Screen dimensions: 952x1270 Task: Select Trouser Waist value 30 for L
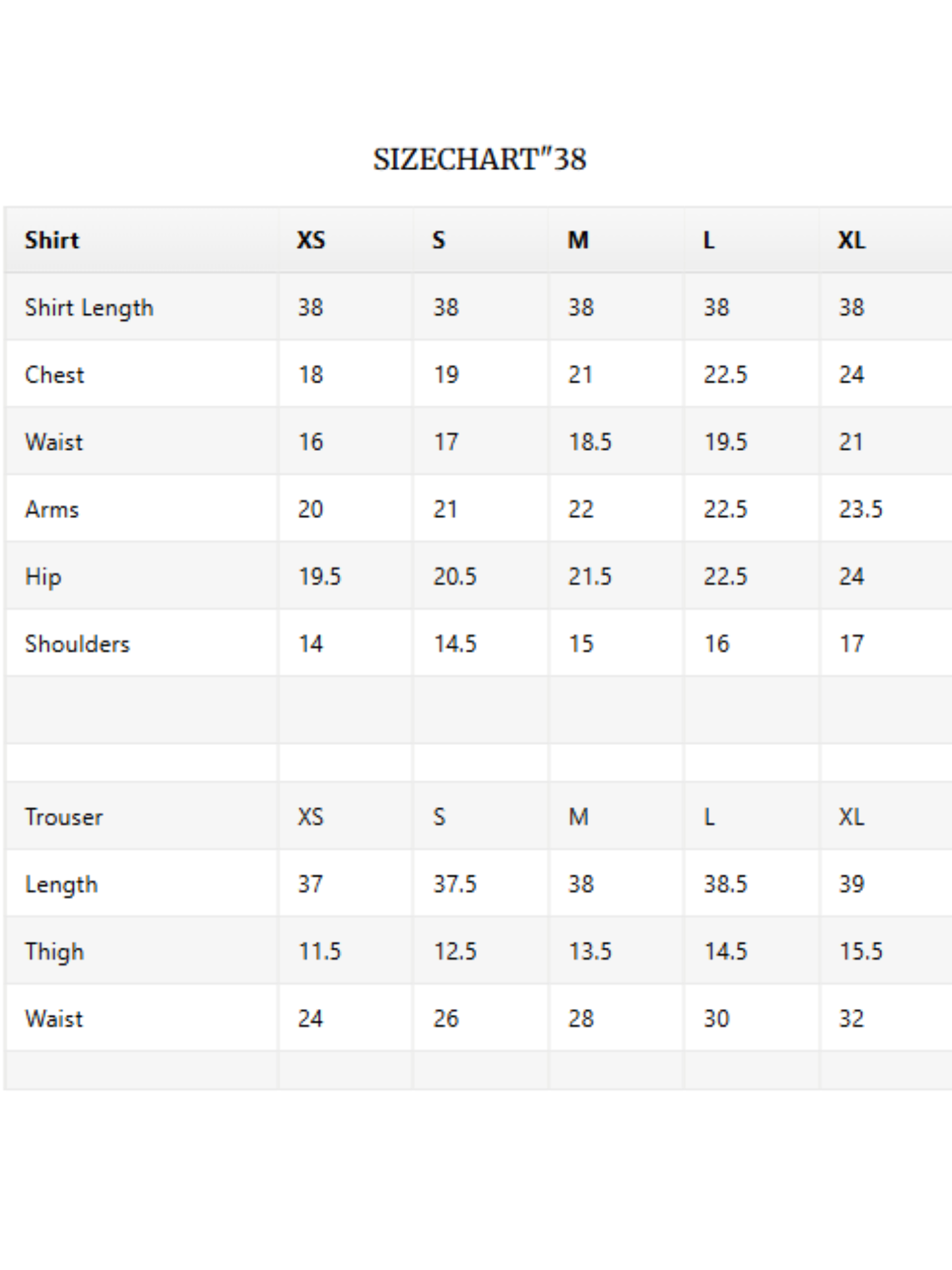point(716,1019)
